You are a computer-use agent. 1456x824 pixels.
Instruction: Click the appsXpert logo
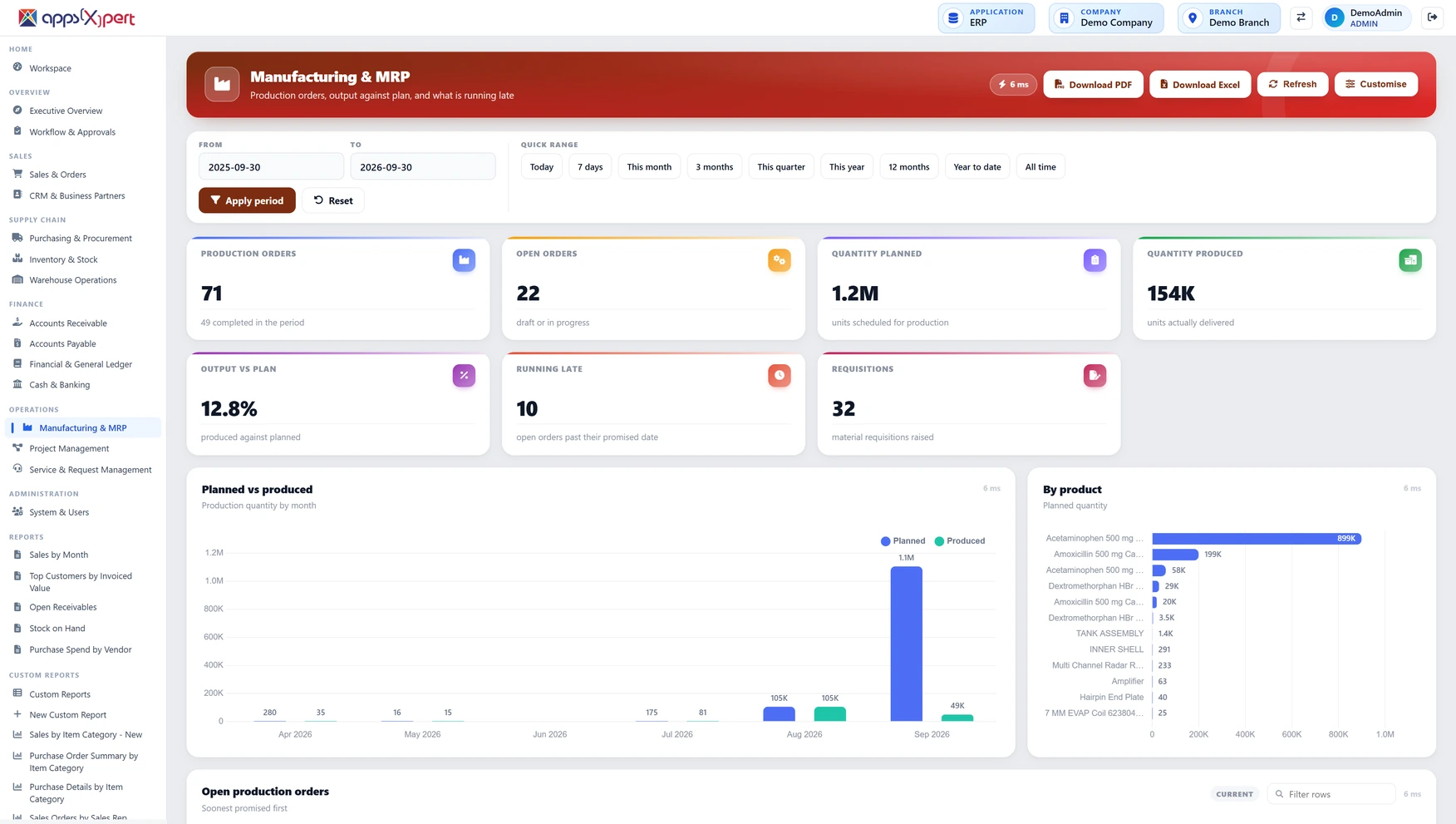click(x=76, y=17)
